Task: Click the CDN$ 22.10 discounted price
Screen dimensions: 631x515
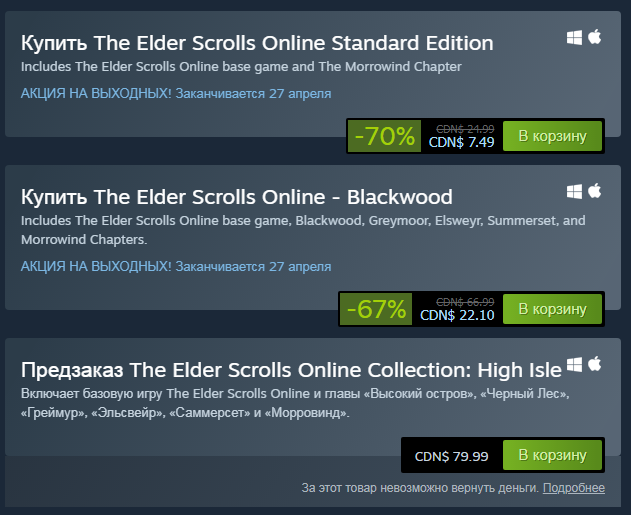Action: 457,315
